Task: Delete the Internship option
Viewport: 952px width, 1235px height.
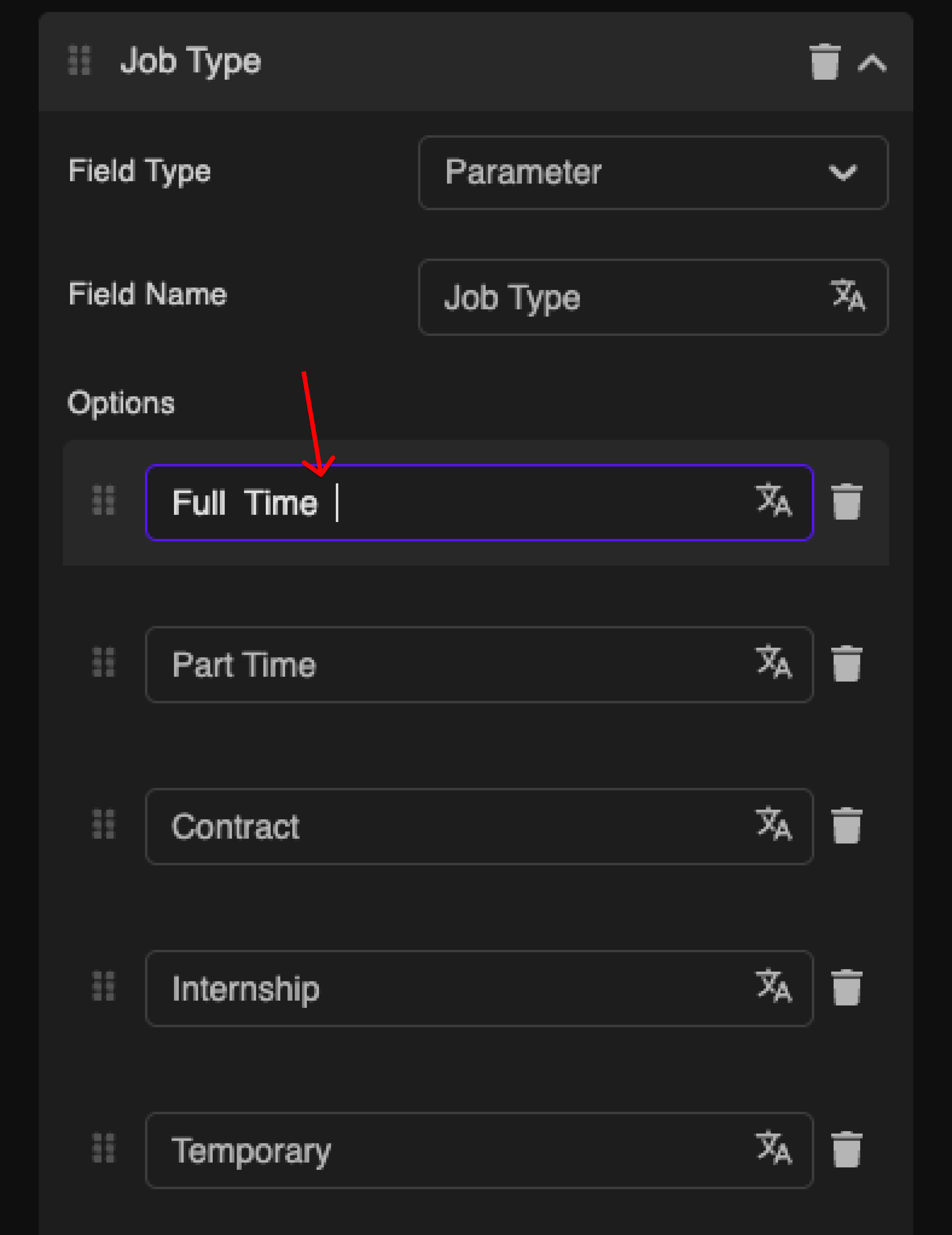Action: point(846,987)
